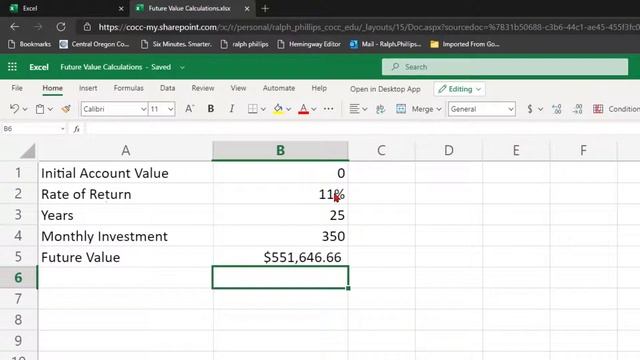Click the Paste clipboard icon
The width and height of the screenshot is (640, 360).
coord(40,109)
